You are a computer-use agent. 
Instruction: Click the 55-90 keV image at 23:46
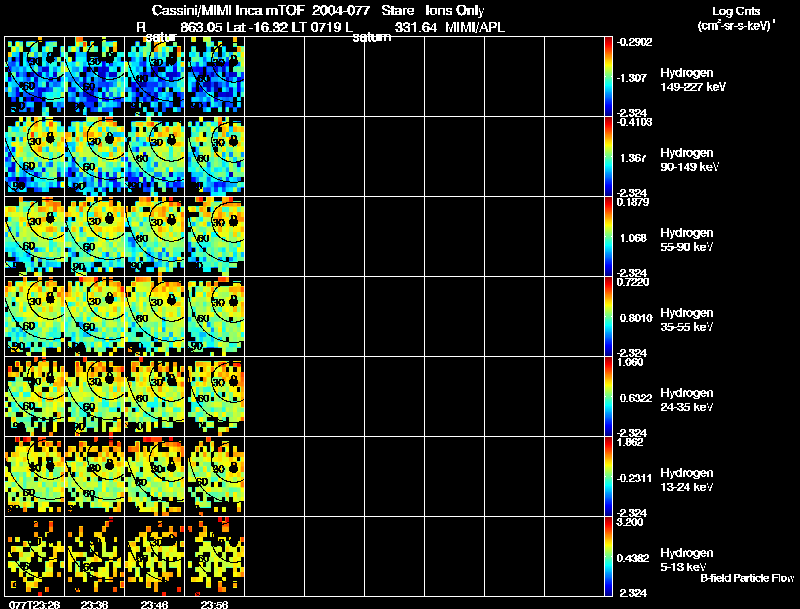click(155, 237)
